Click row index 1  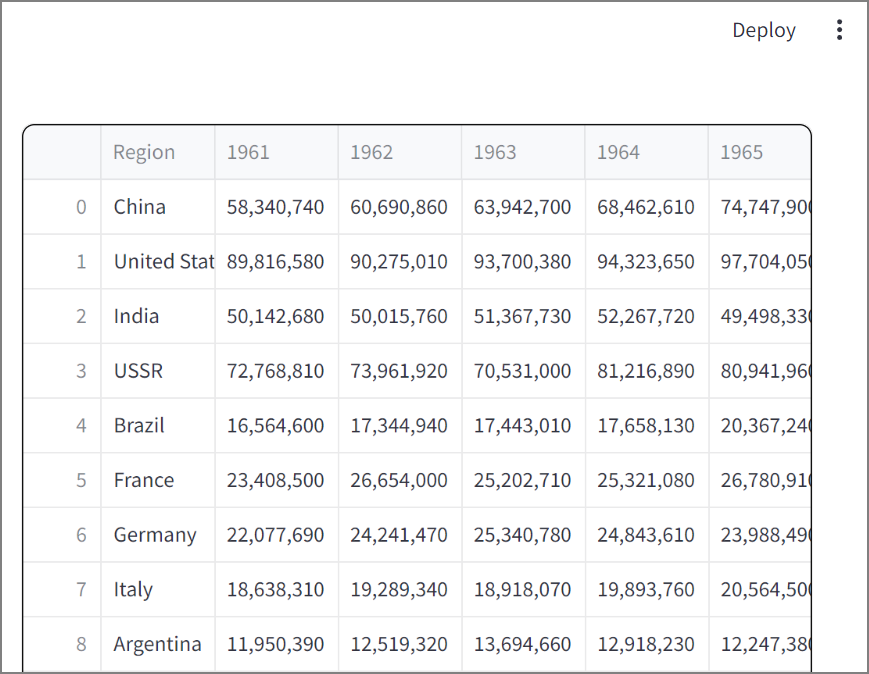point(62,262)
